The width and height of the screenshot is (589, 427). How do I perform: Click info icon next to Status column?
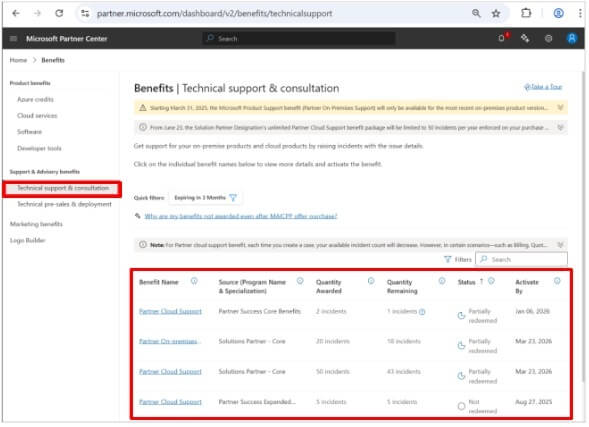491,281
